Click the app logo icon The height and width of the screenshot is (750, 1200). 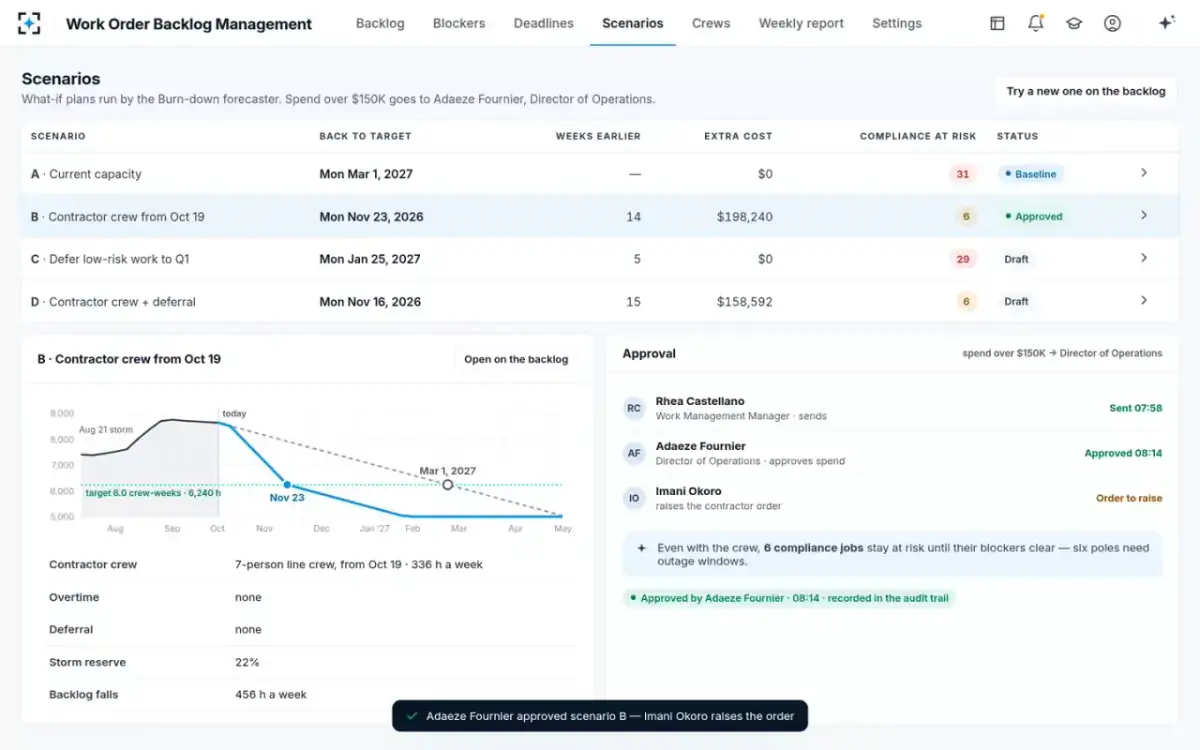click(30, 23)
